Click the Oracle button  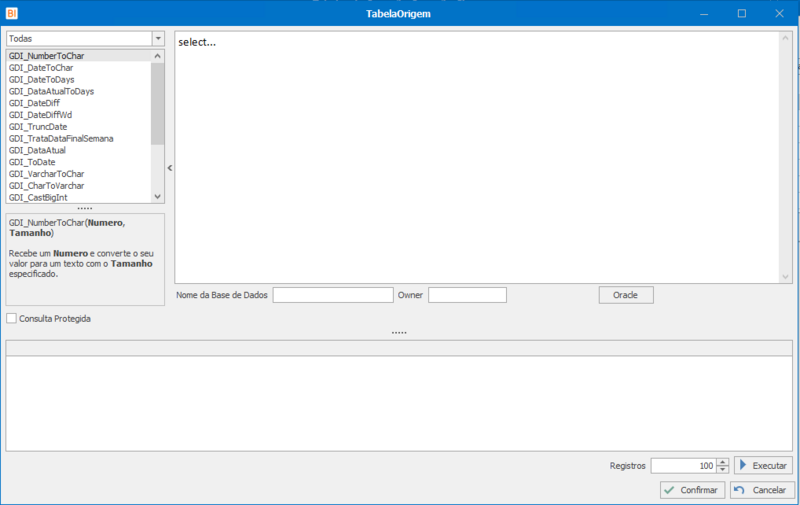click(626, 295)
